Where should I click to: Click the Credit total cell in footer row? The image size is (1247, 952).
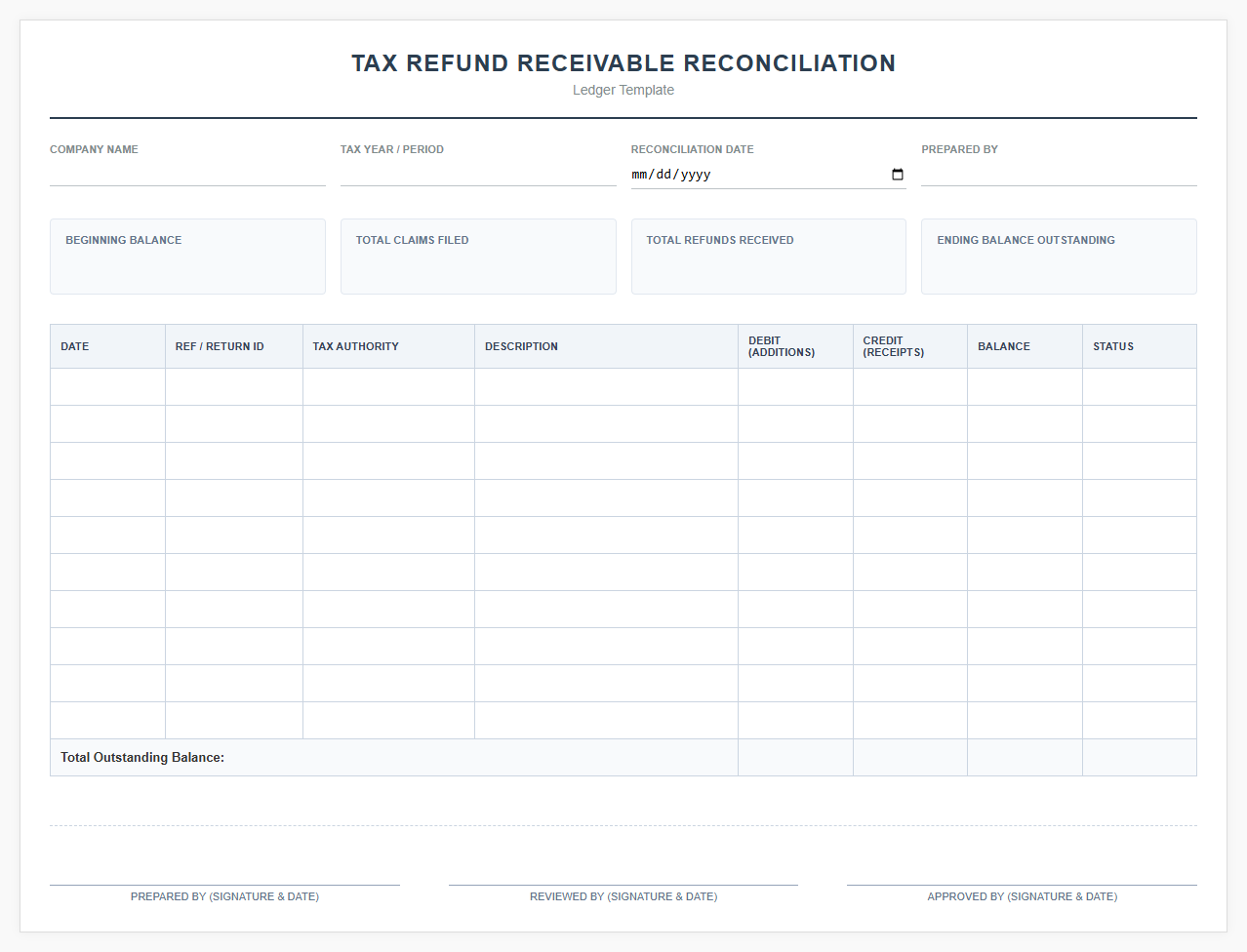pyautogui.click(x=910, y=758)
